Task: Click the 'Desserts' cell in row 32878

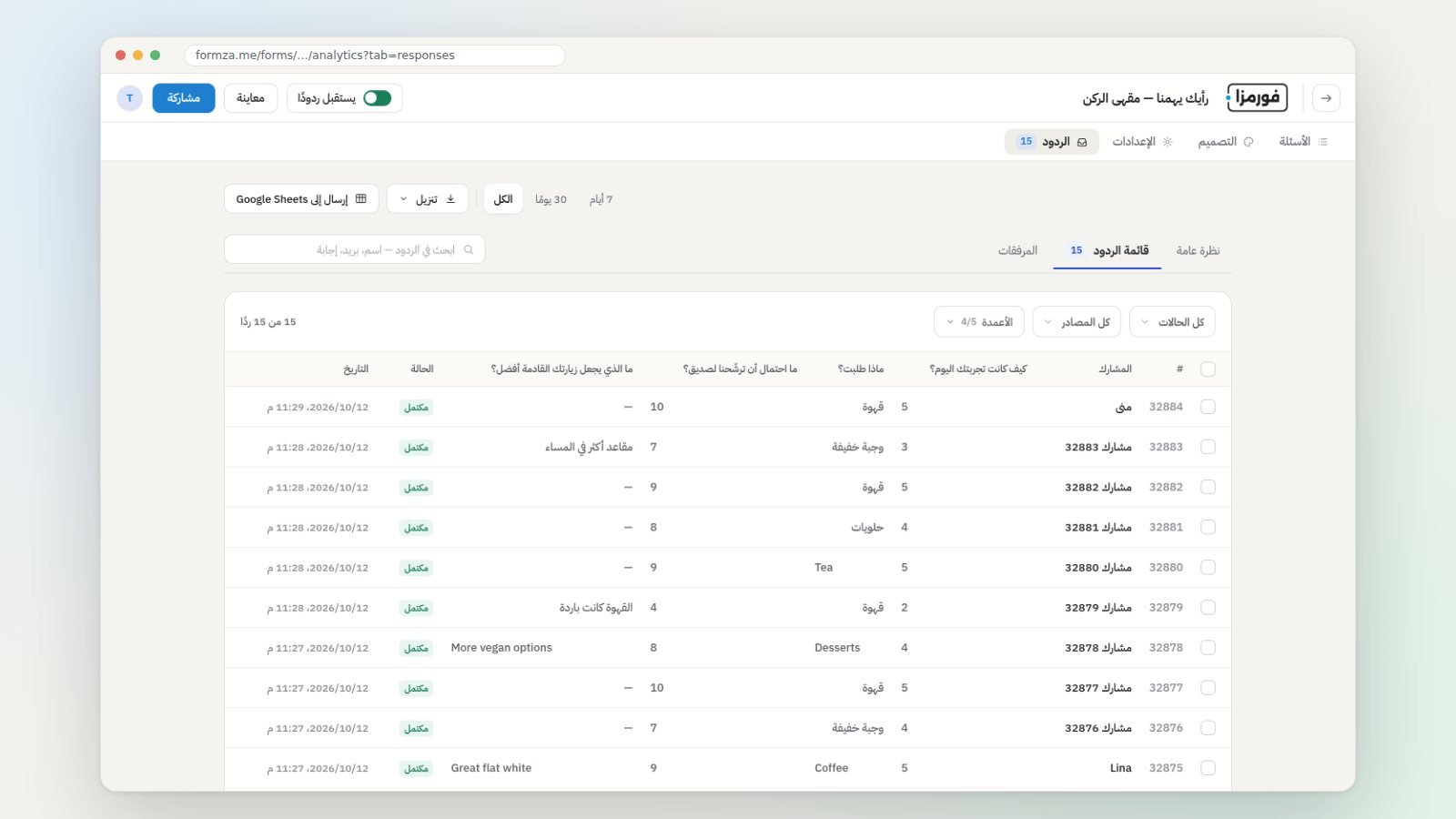Action: tap(837, 648)
